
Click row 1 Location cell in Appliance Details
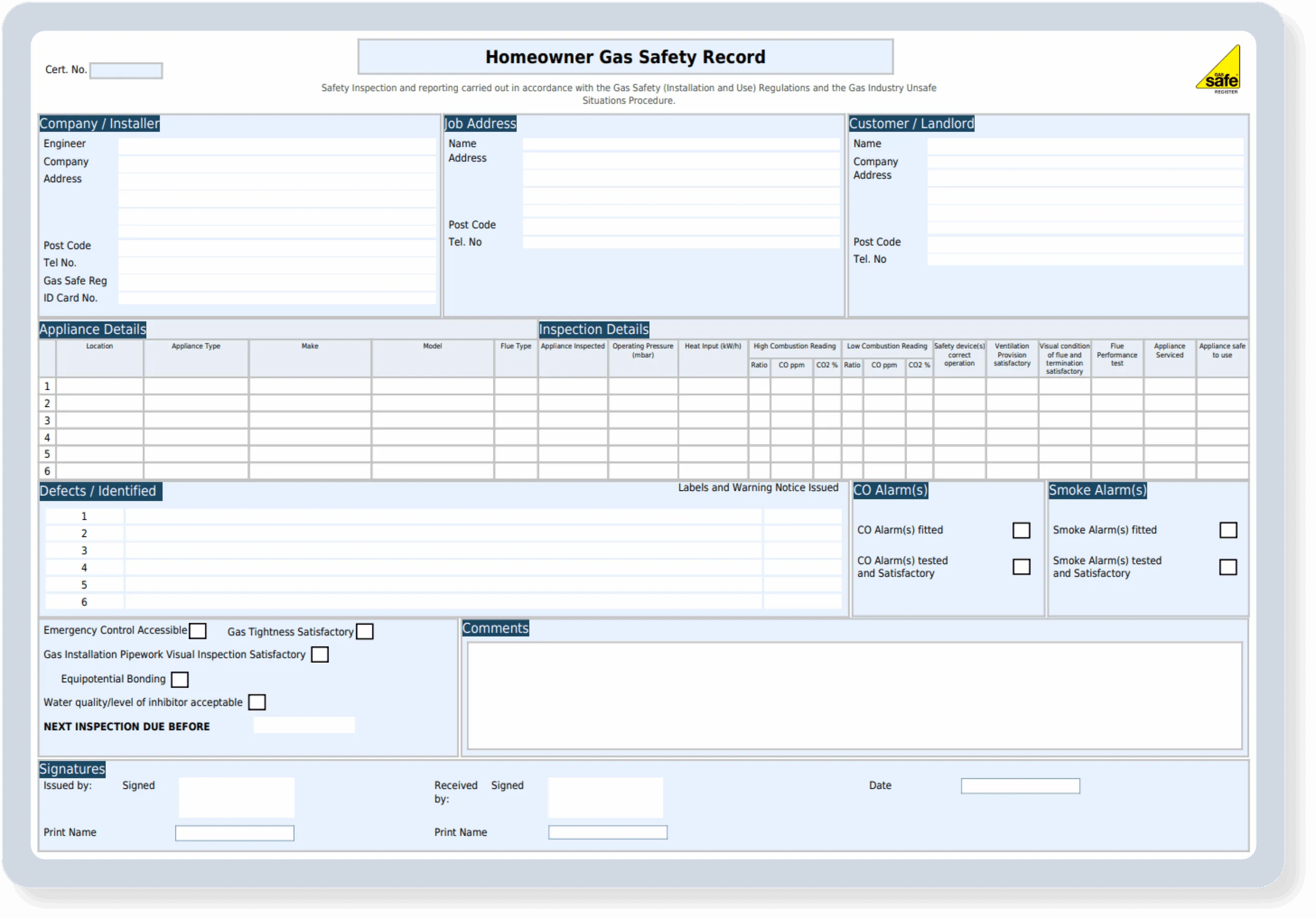click(x=100, y=386)
